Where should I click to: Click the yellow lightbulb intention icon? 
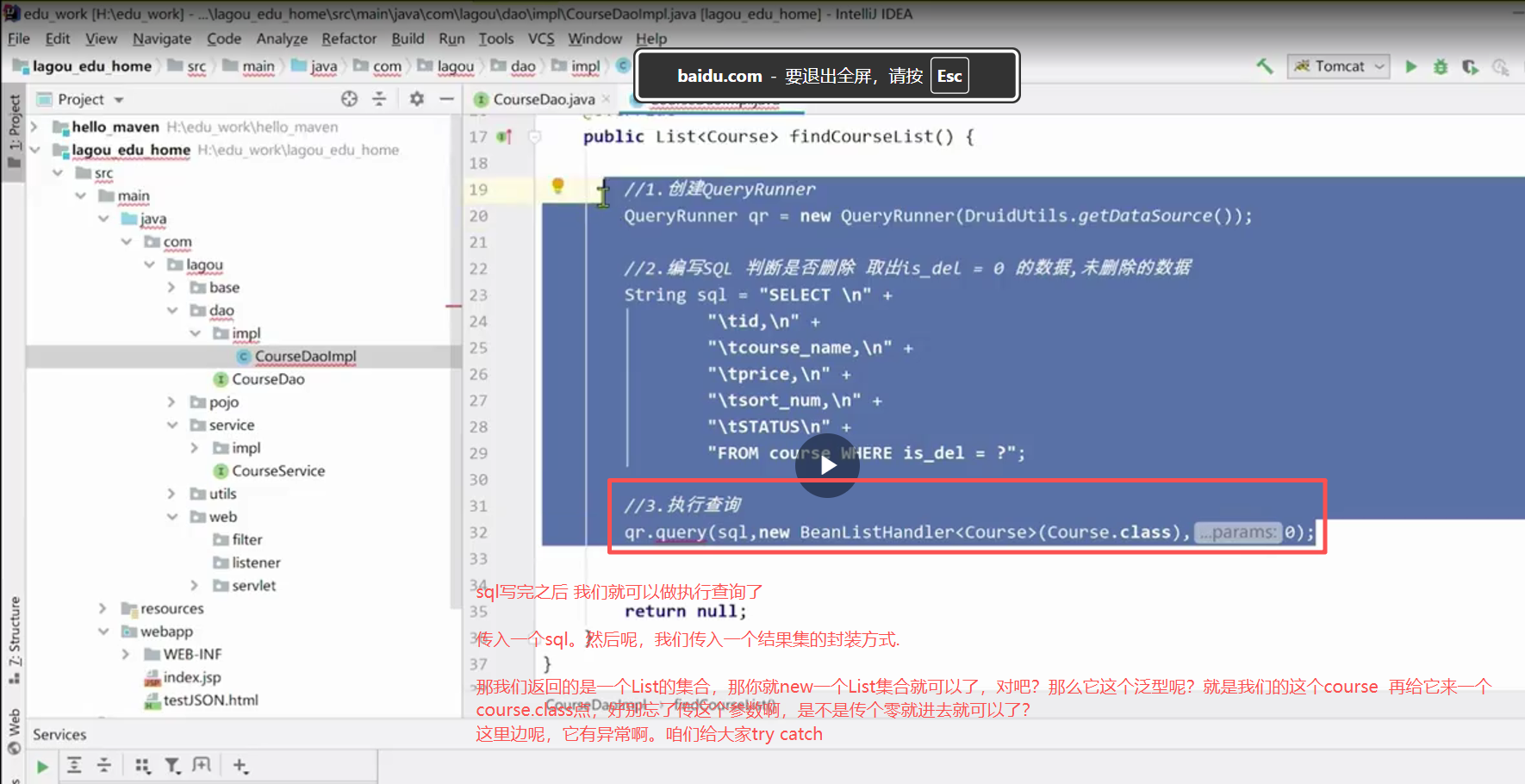click(557, 185)
